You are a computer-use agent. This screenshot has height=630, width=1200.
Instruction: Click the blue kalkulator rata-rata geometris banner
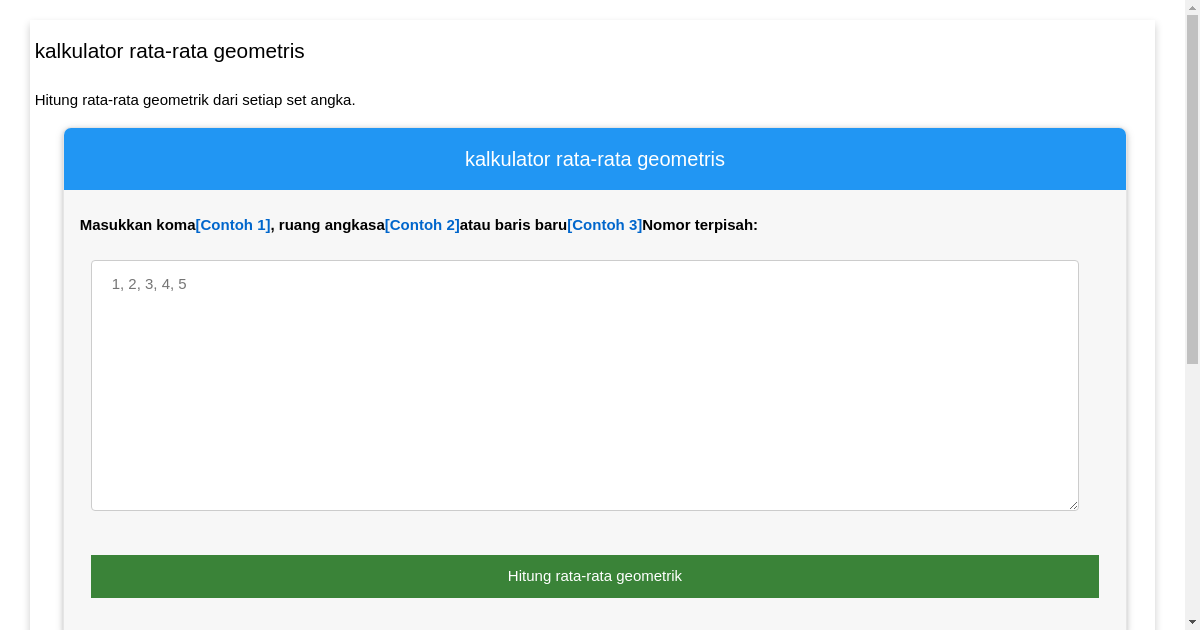click(x=594, y=159)
